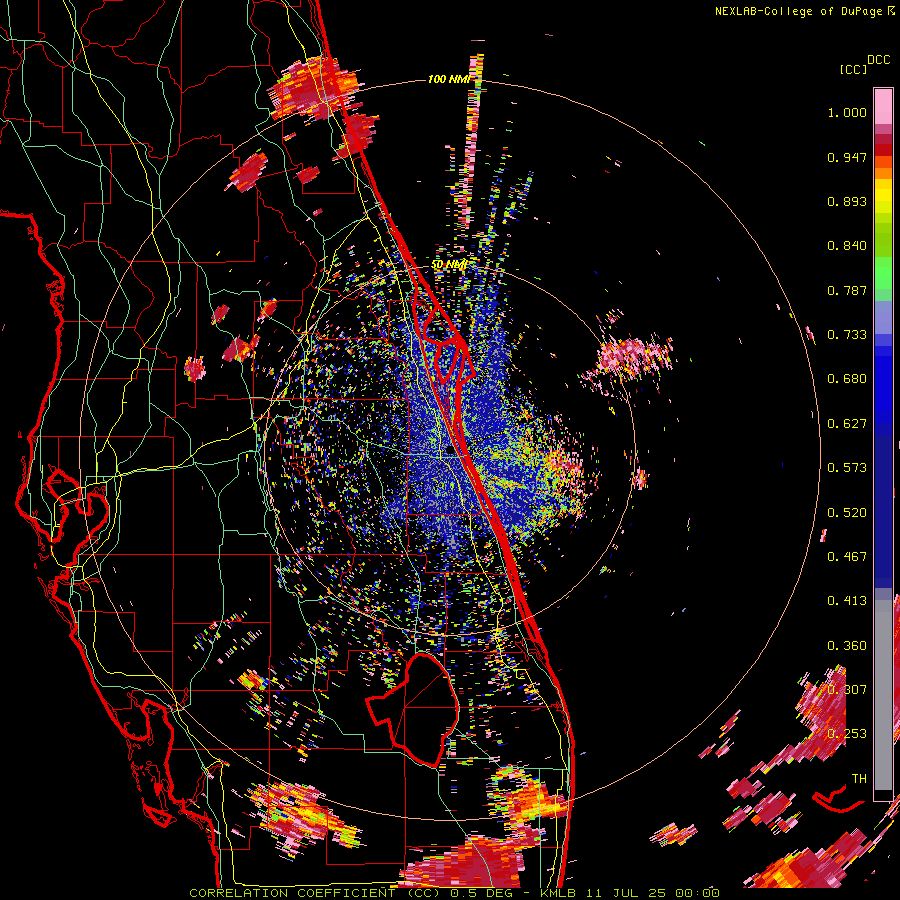Screen dimensions: 900x900
Task: Click the 0.360 scale value
Action: pyautogui.click(x=847, y=646)
